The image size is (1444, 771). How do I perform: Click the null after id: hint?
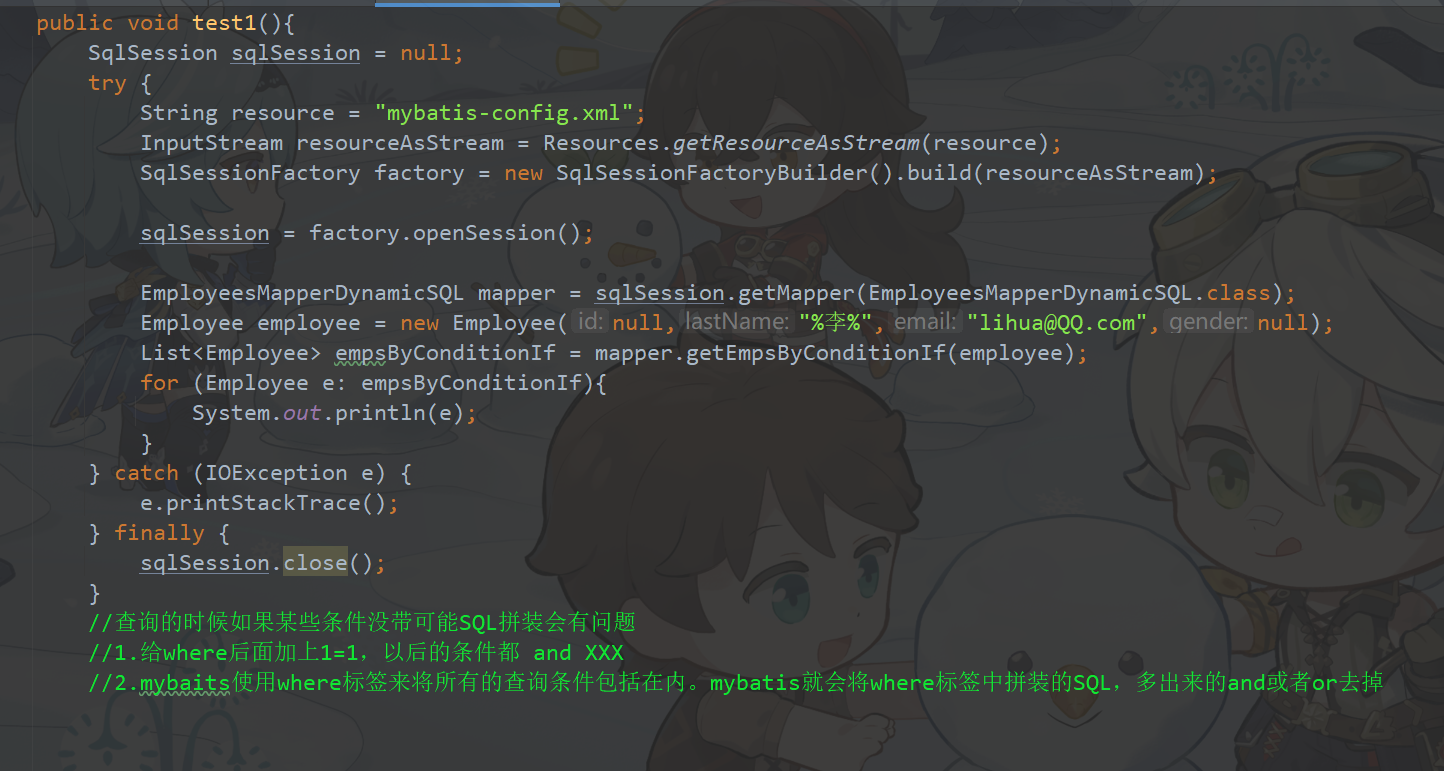[x=638, y=323]
